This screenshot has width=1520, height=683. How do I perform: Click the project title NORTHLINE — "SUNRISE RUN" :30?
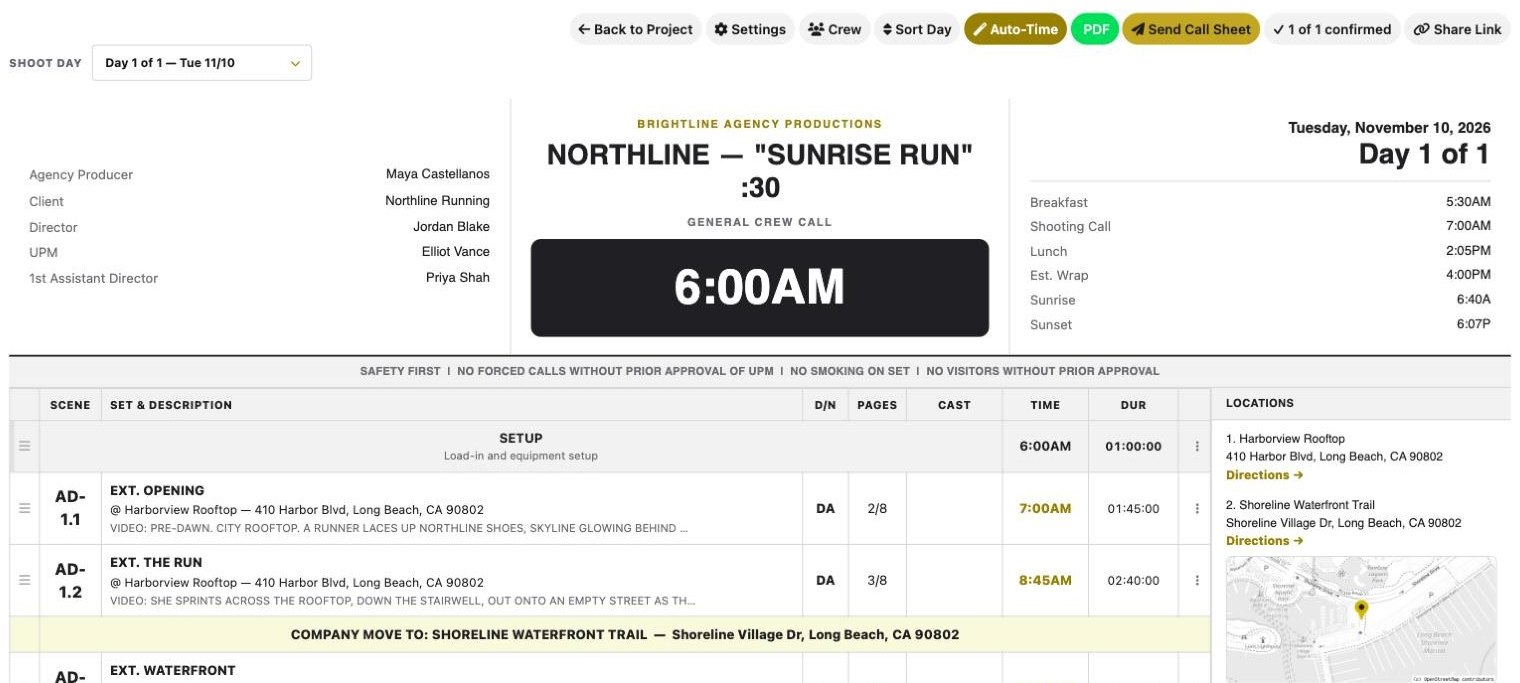760,171
